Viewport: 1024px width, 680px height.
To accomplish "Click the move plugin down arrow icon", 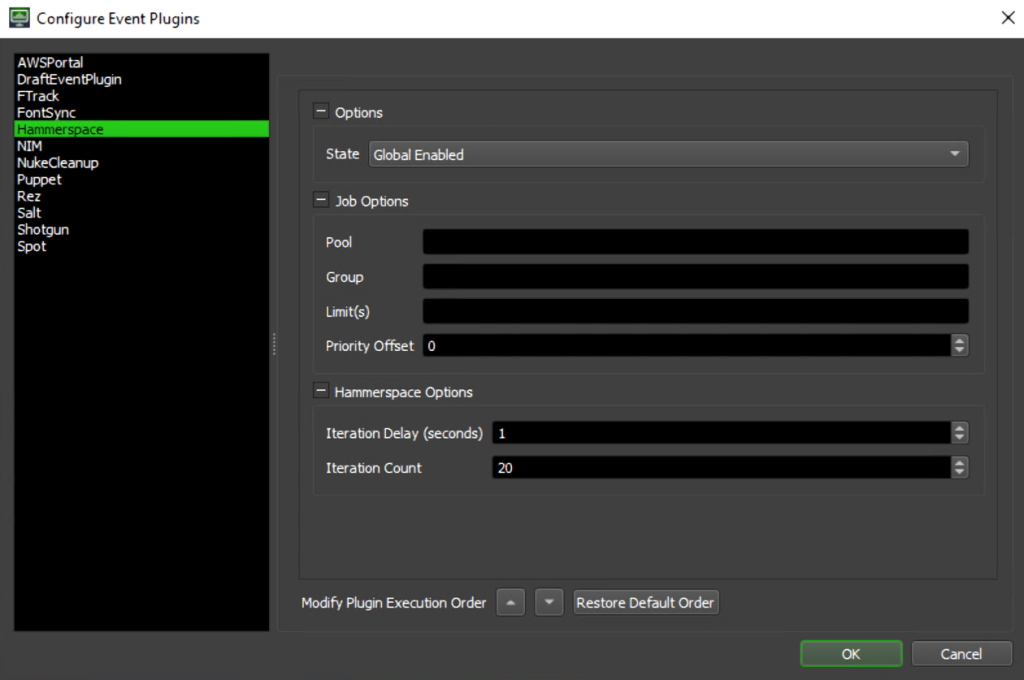I will pos(548,602).
